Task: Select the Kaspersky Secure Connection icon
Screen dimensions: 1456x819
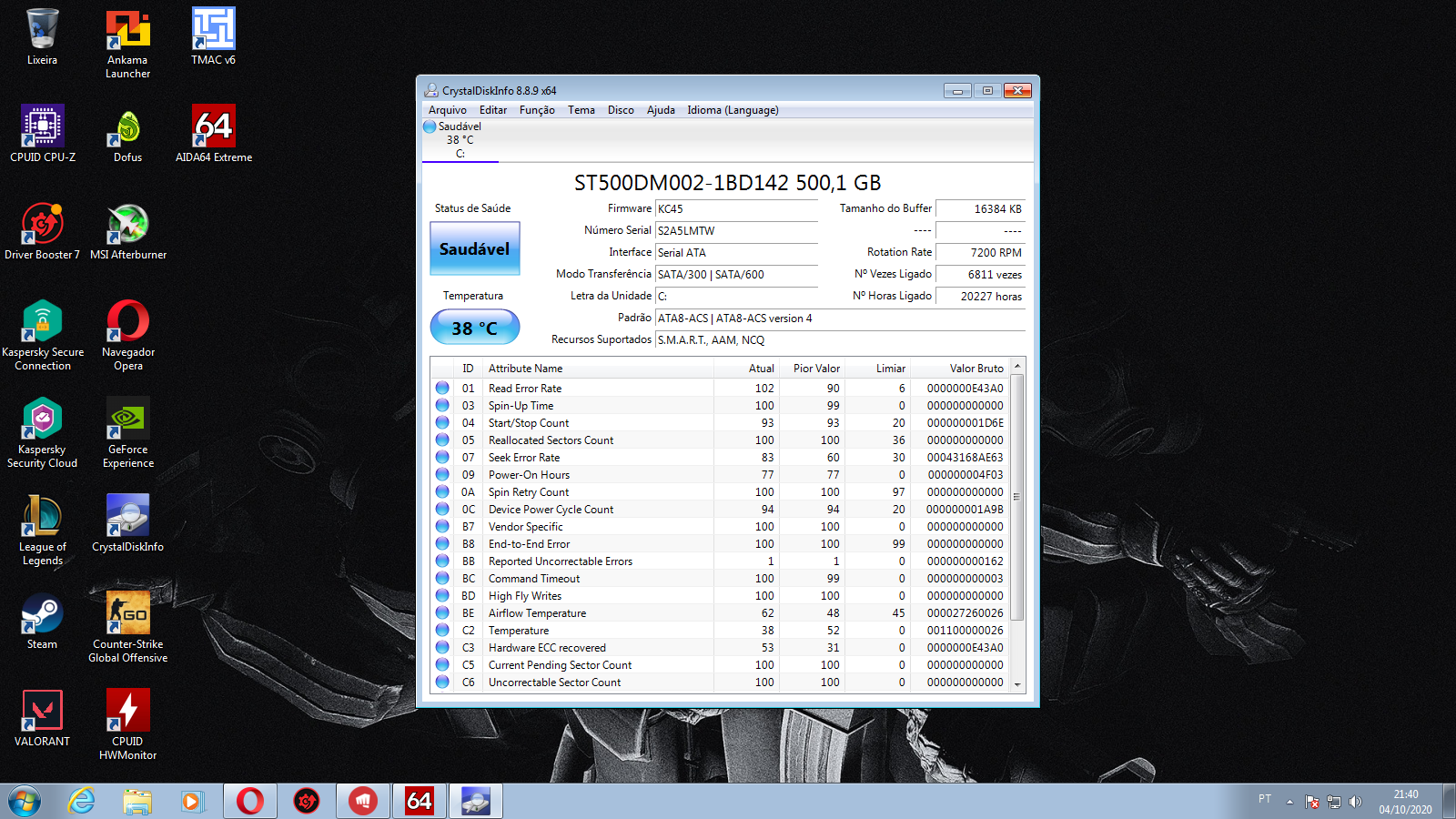Action: click(43, 335)
